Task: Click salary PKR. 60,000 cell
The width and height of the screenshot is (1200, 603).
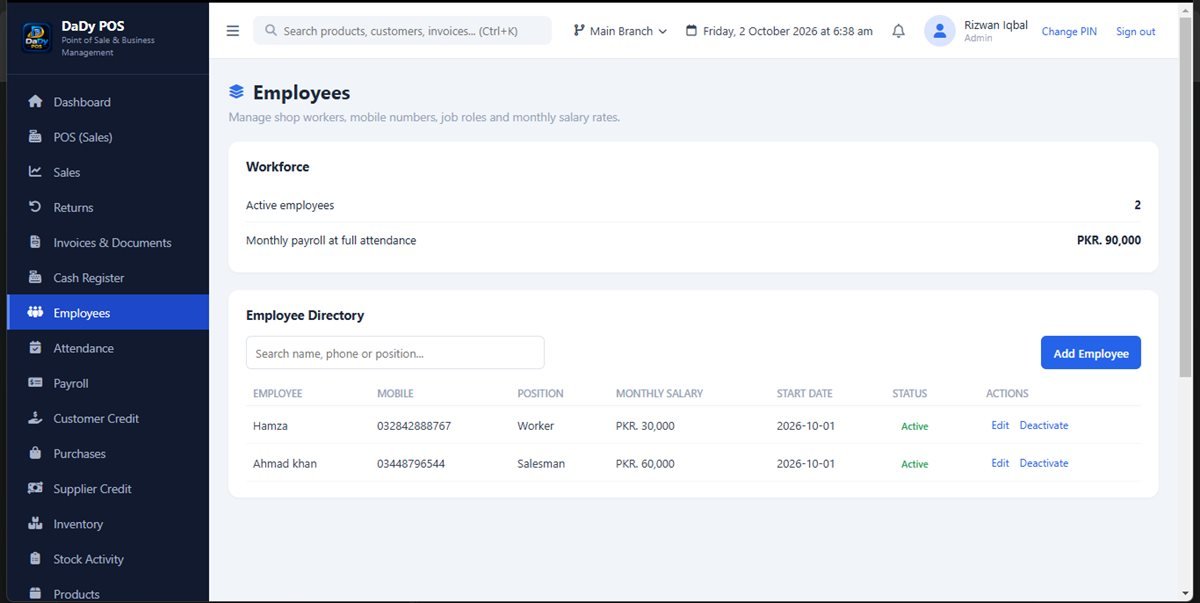Action: point(645,464)
